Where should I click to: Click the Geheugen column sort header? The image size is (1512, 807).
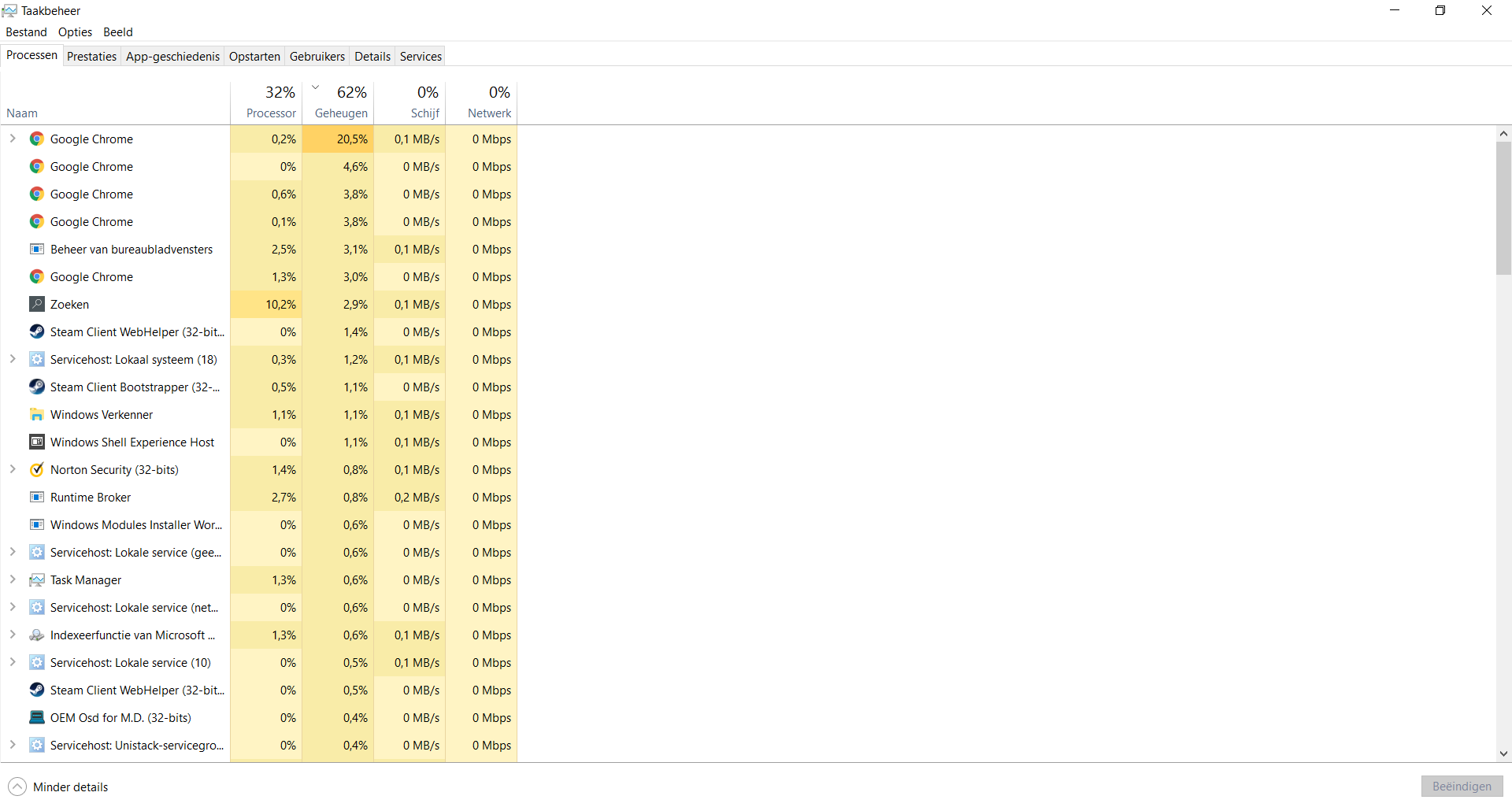(x=338, y=102)
